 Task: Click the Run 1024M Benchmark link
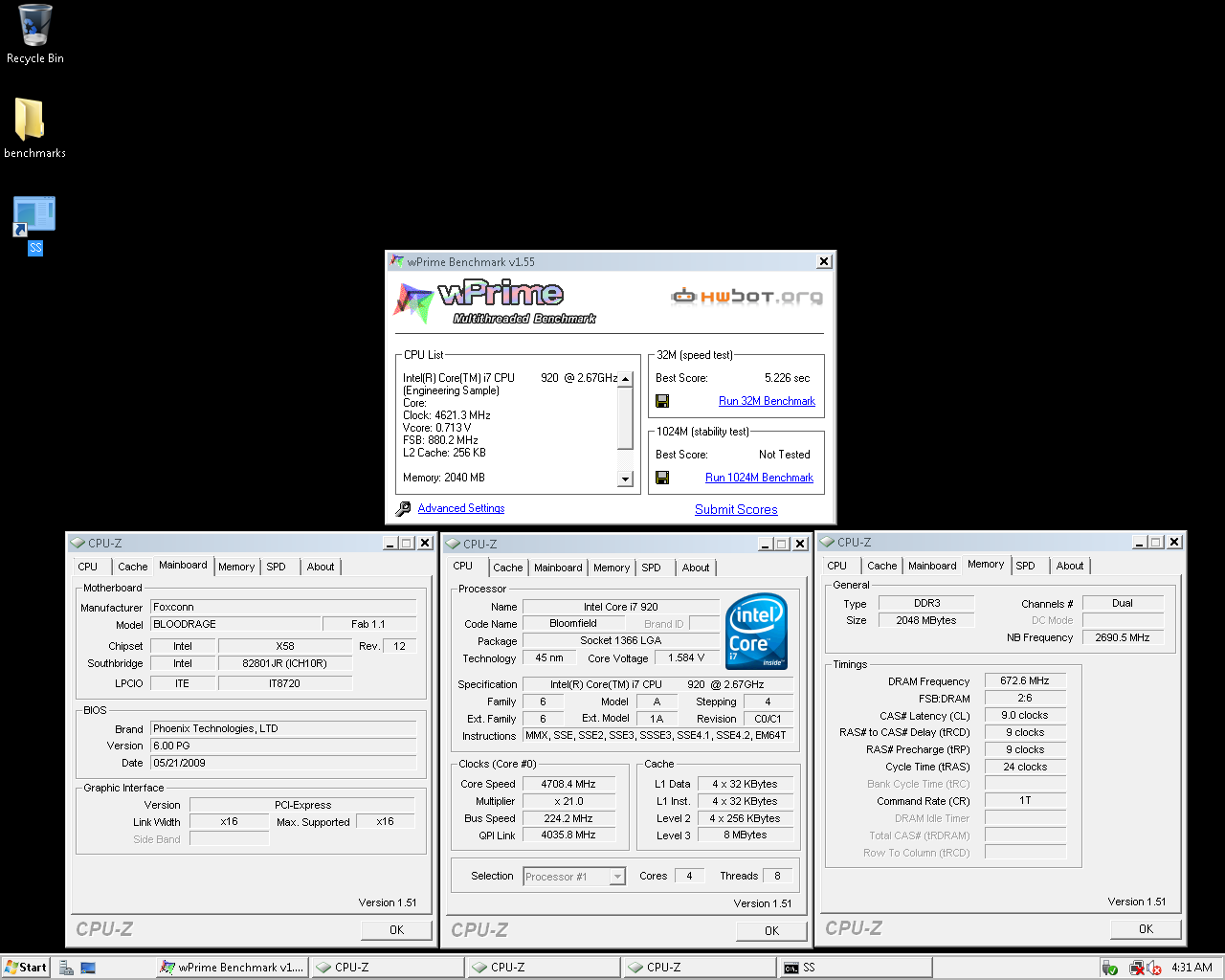click(x=759, y=478)
